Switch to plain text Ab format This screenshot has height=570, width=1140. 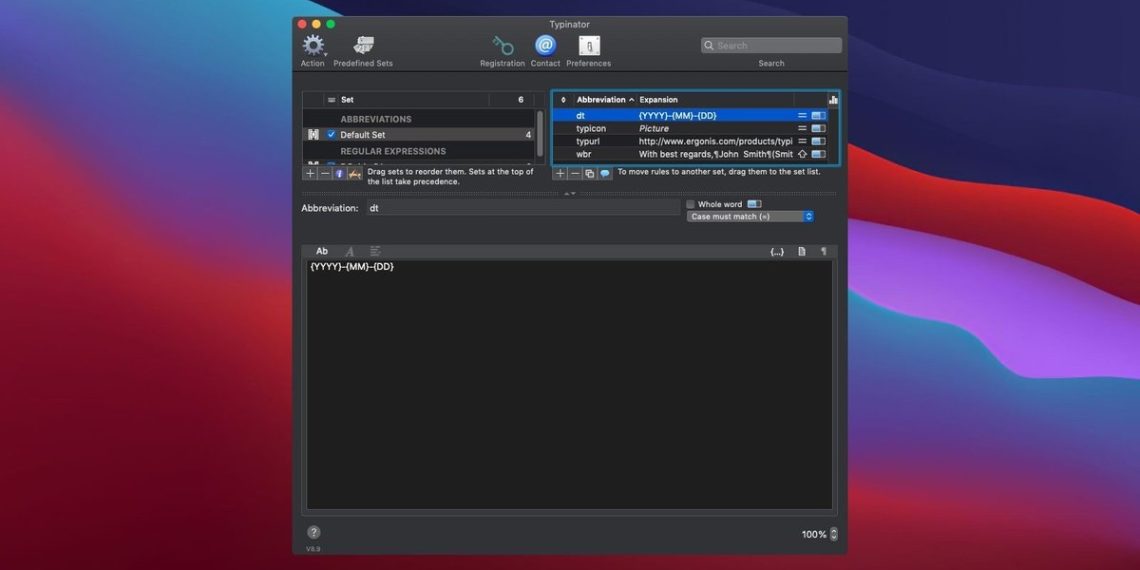coord(322,252)
